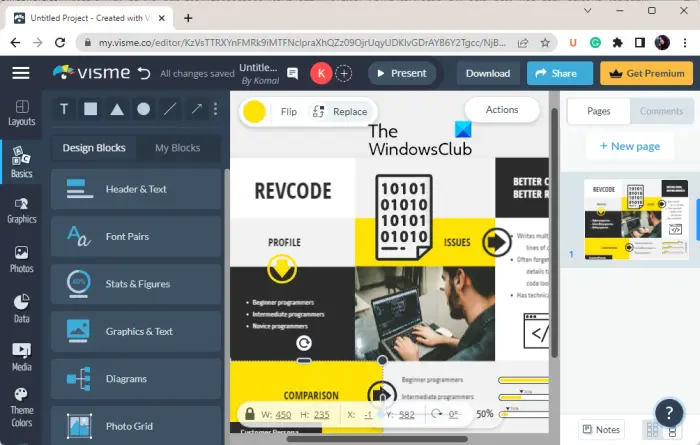Toggle the aspect ratio lock
Viewport: 700px width, 445px height.
(x=250, y=414)
